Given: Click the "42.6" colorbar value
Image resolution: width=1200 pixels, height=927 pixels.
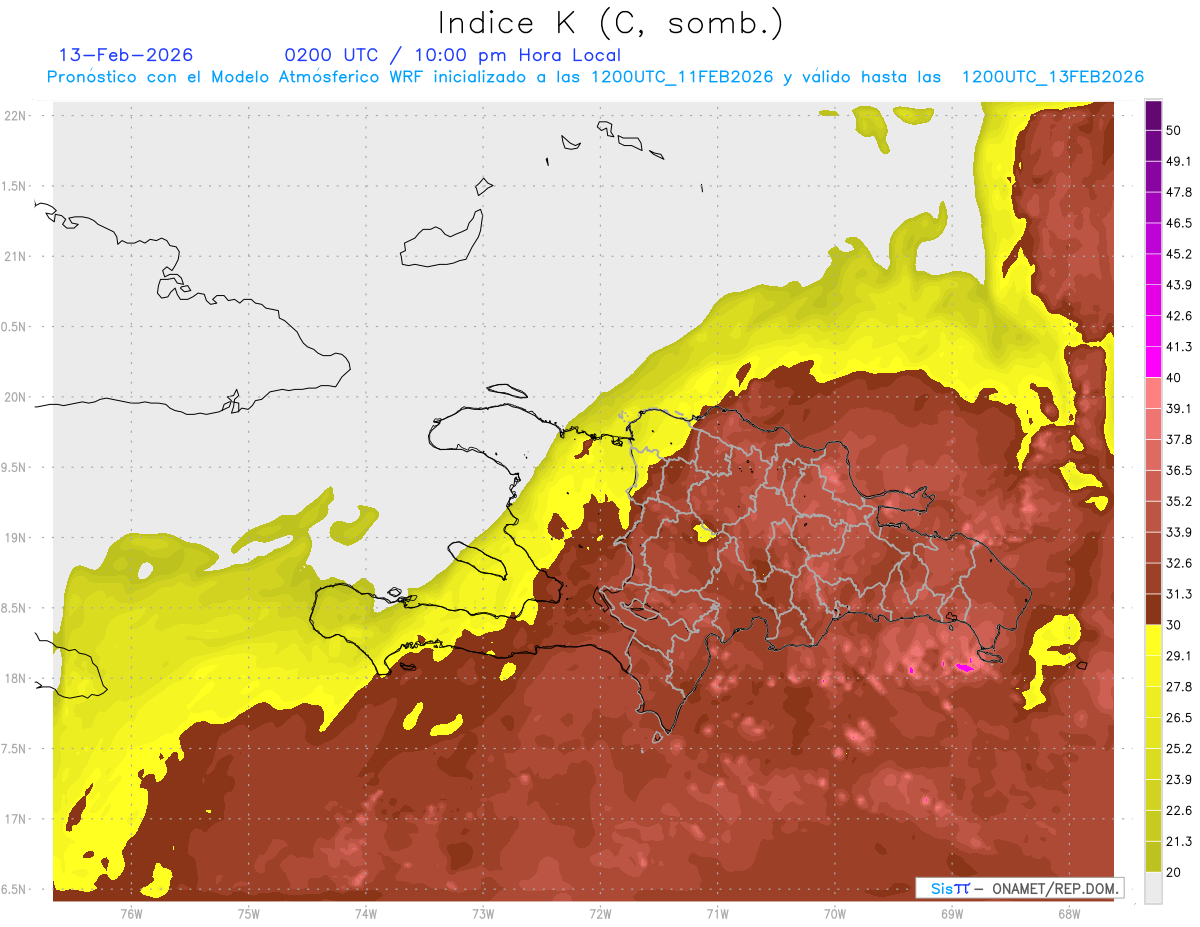Looking at the screenshot, I should click(x=1179, y=316).
